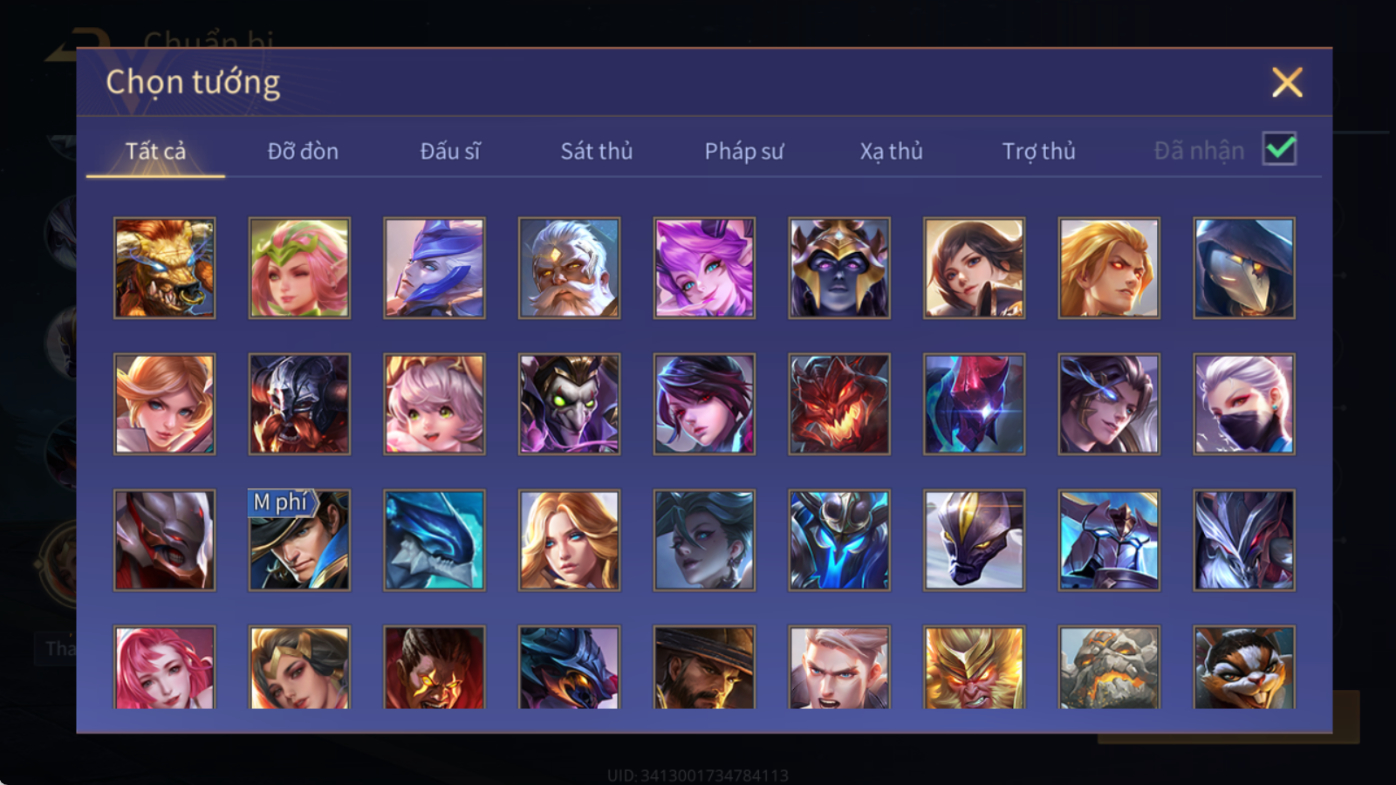1396x785 pixels.
Task: Select the white-haired masked ninja hero
Action: coord(1244,404)
